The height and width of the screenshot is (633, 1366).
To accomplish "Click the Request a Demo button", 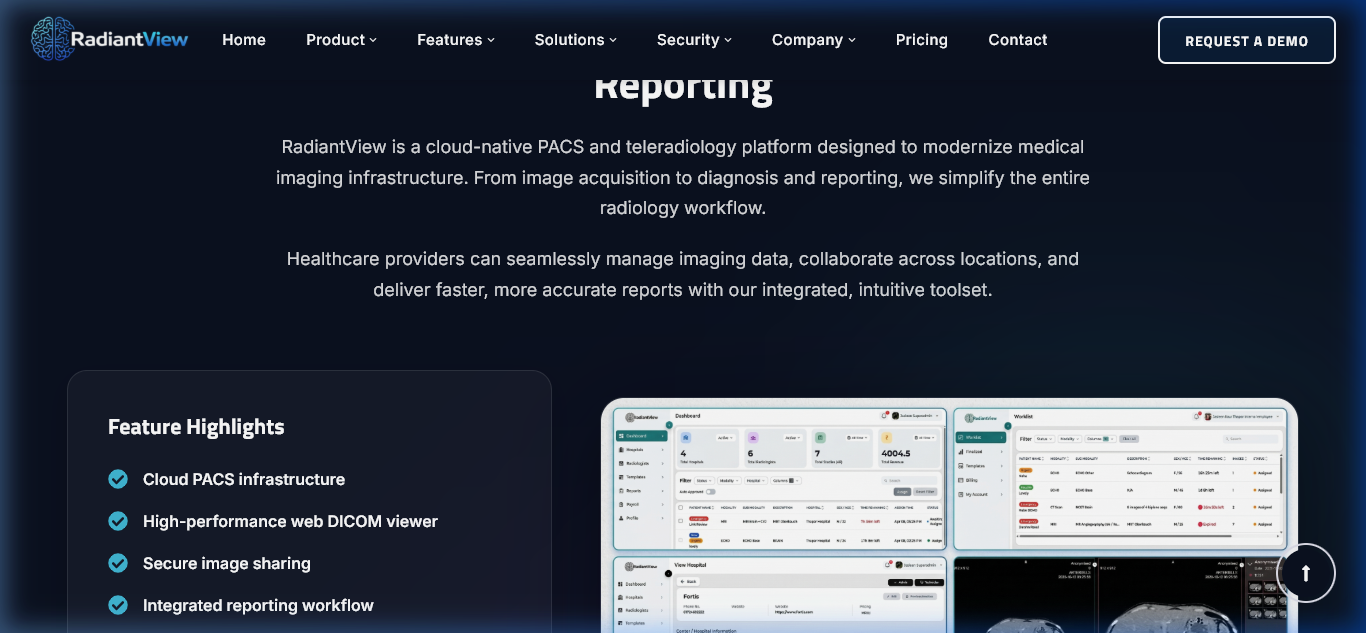I will [1247, 40].
